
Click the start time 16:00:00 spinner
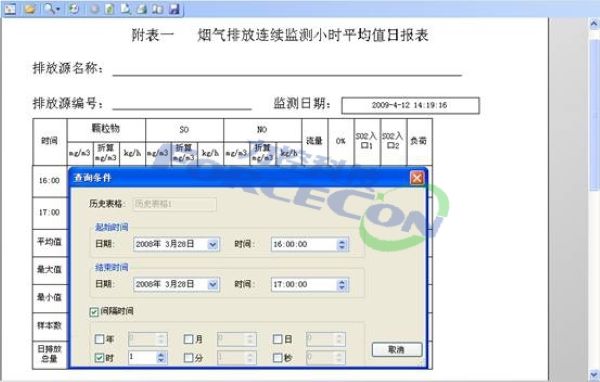pos(342,244)
